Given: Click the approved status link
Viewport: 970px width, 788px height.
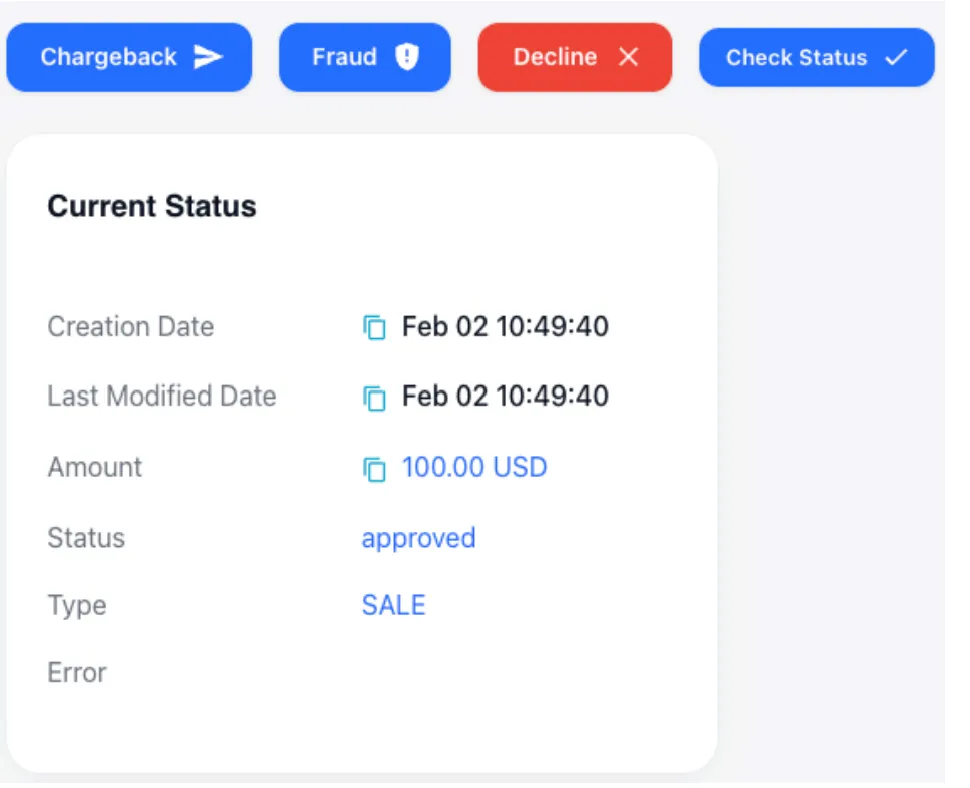Looking at the screenshot, I should 418,538.
